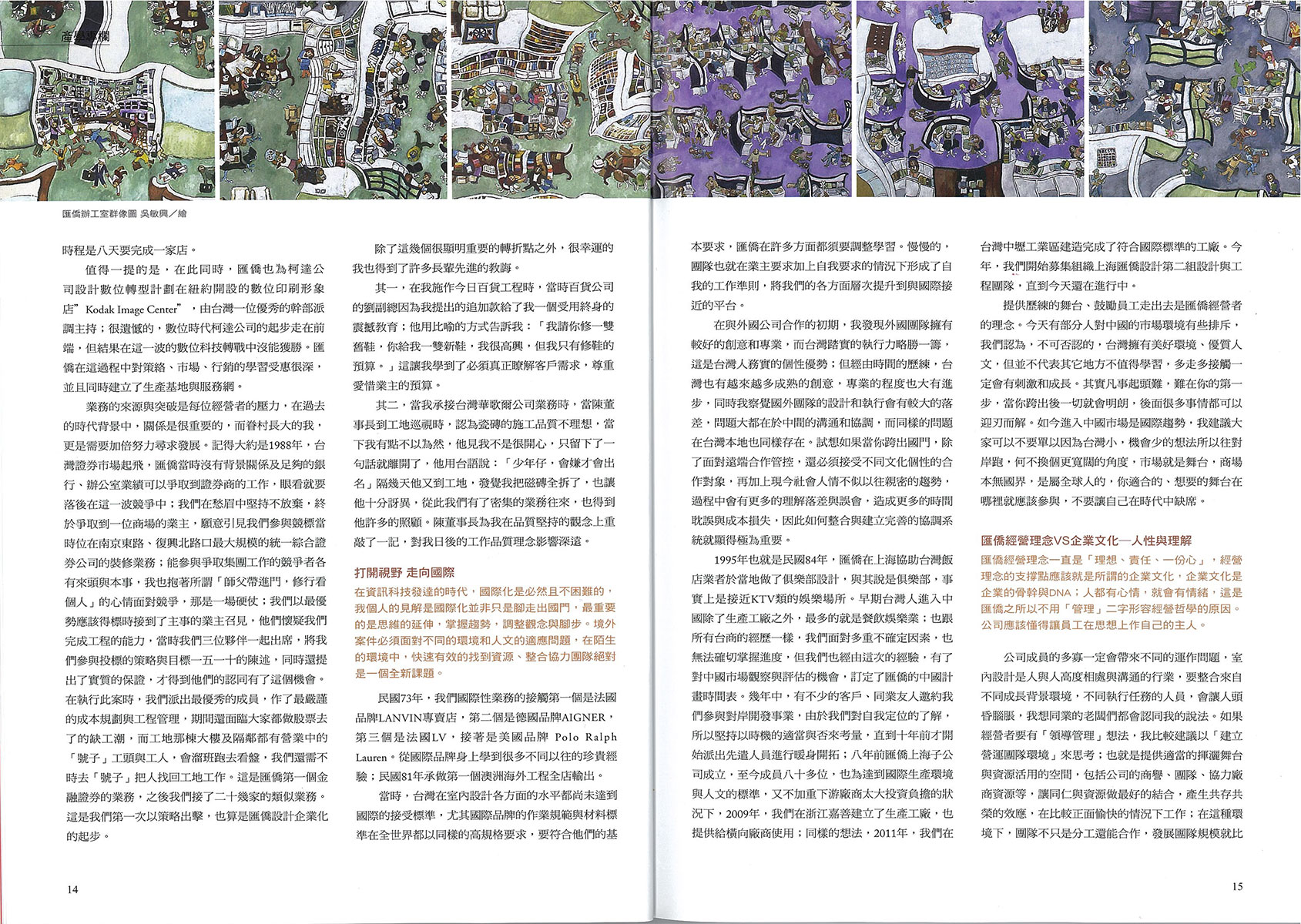Click the line starting 民國73年
Screen dimensions: 1301x924
pos(498,698)
